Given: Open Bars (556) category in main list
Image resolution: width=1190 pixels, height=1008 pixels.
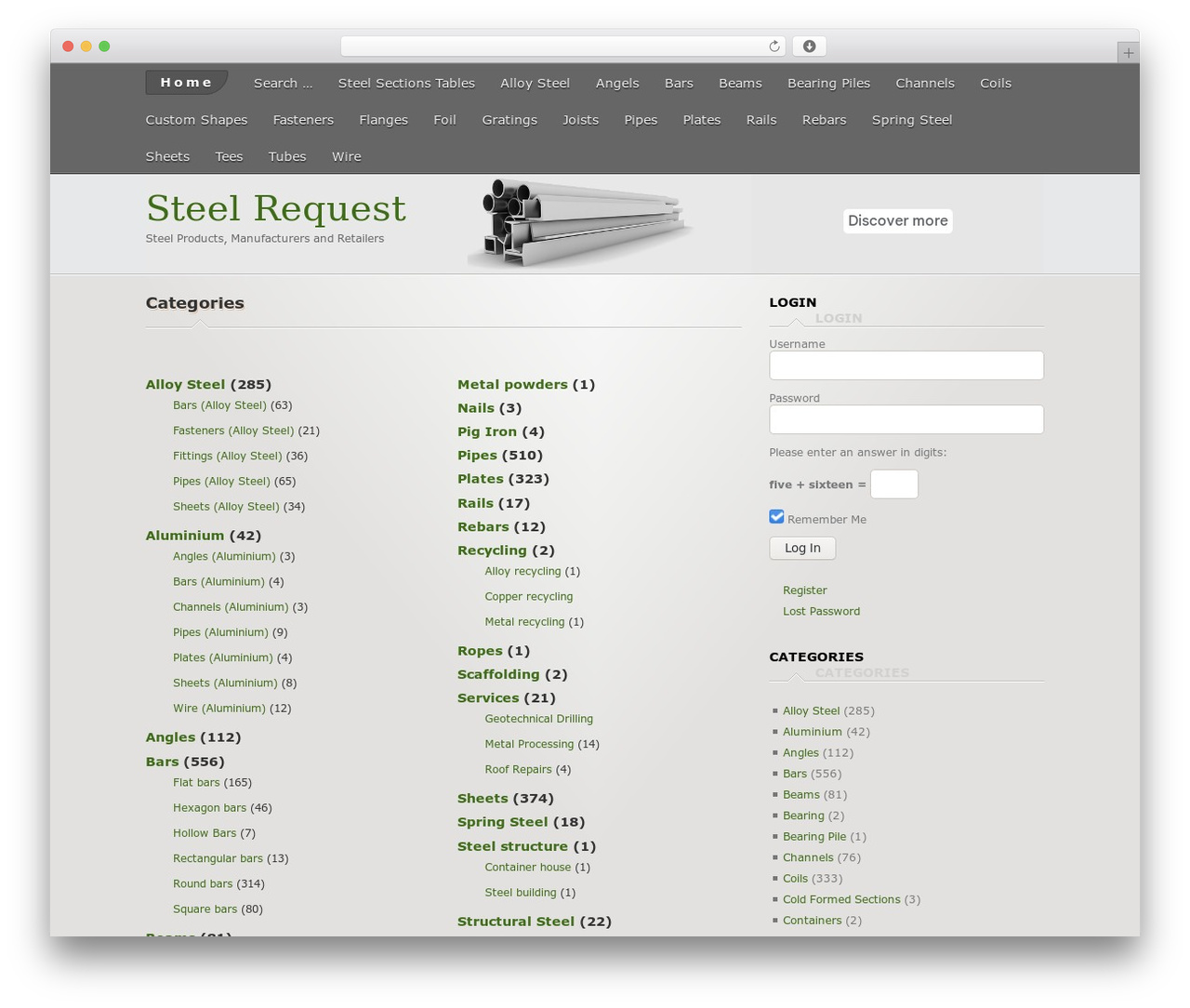Looking at the screenshot, I should 185,762.
